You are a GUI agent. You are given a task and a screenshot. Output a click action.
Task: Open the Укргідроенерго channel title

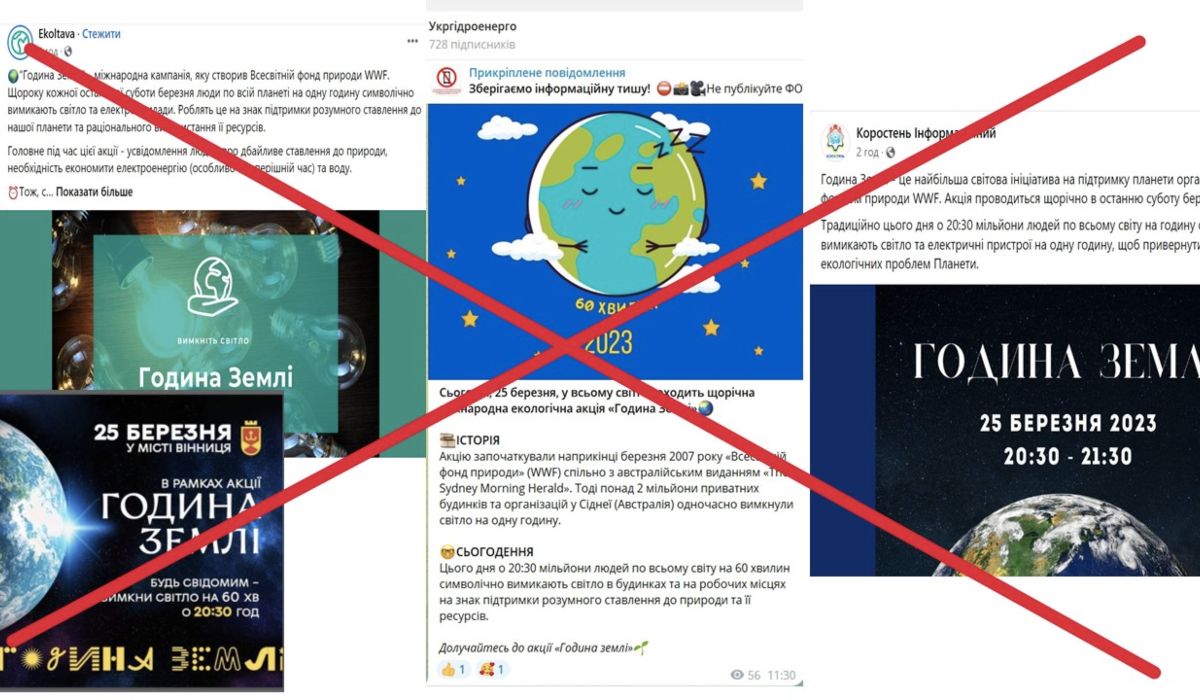click(x=472, y=26)
